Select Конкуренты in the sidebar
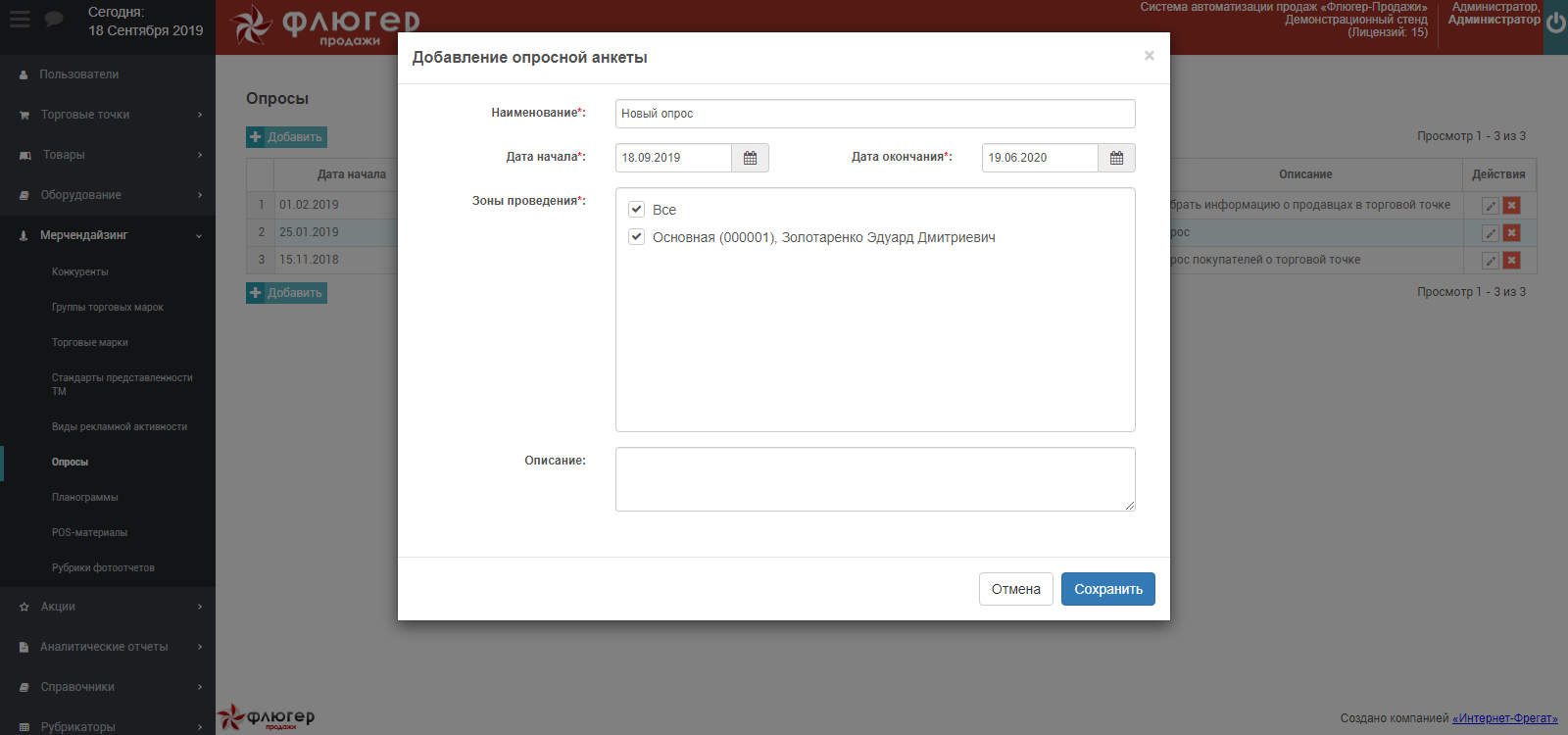The height and width of the screenshot is (735, 1568). coord(80,272)
